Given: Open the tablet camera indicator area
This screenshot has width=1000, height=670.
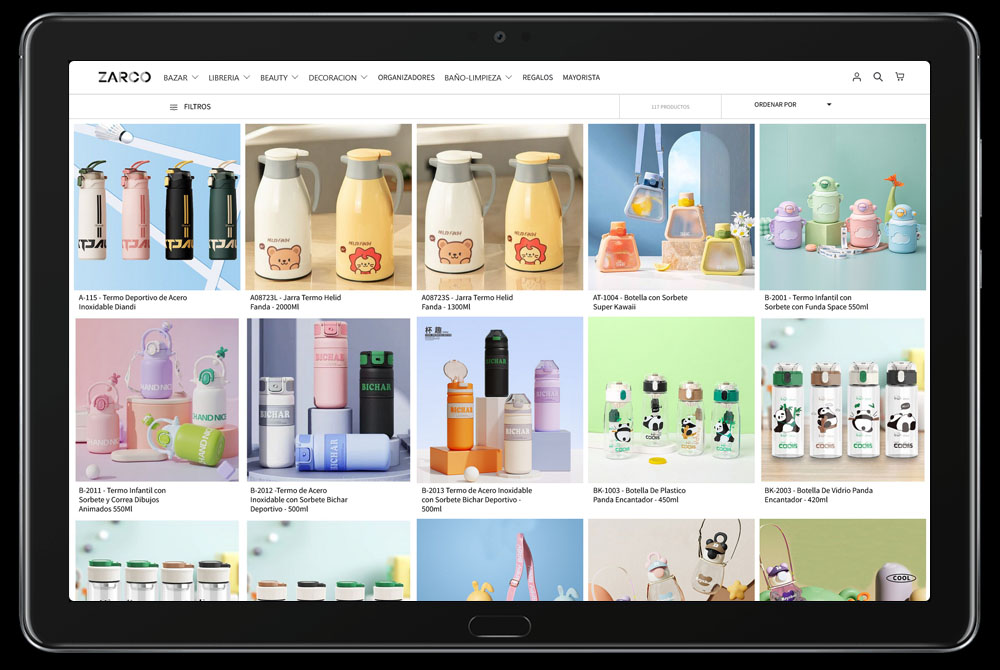Looking at the screenshot, I should tap(498, 36).
